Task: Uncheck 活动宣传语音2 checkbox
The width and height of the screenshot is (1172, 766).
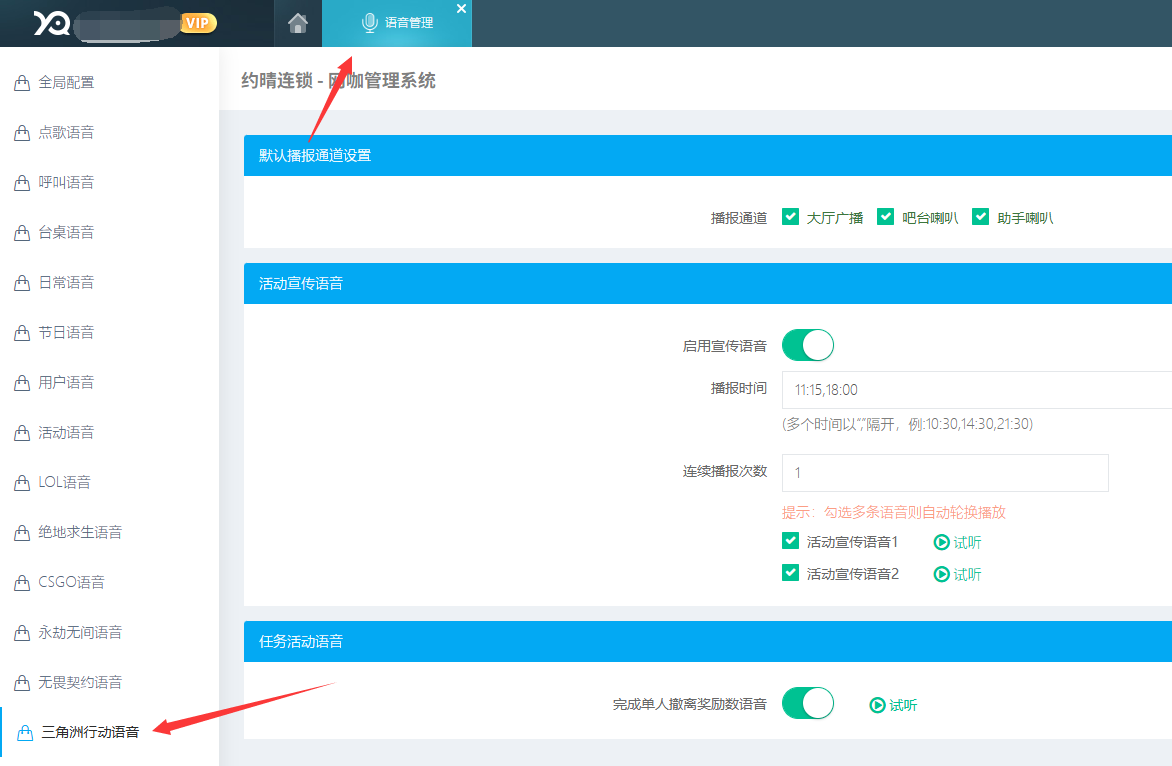Action: tap(790, 572)
